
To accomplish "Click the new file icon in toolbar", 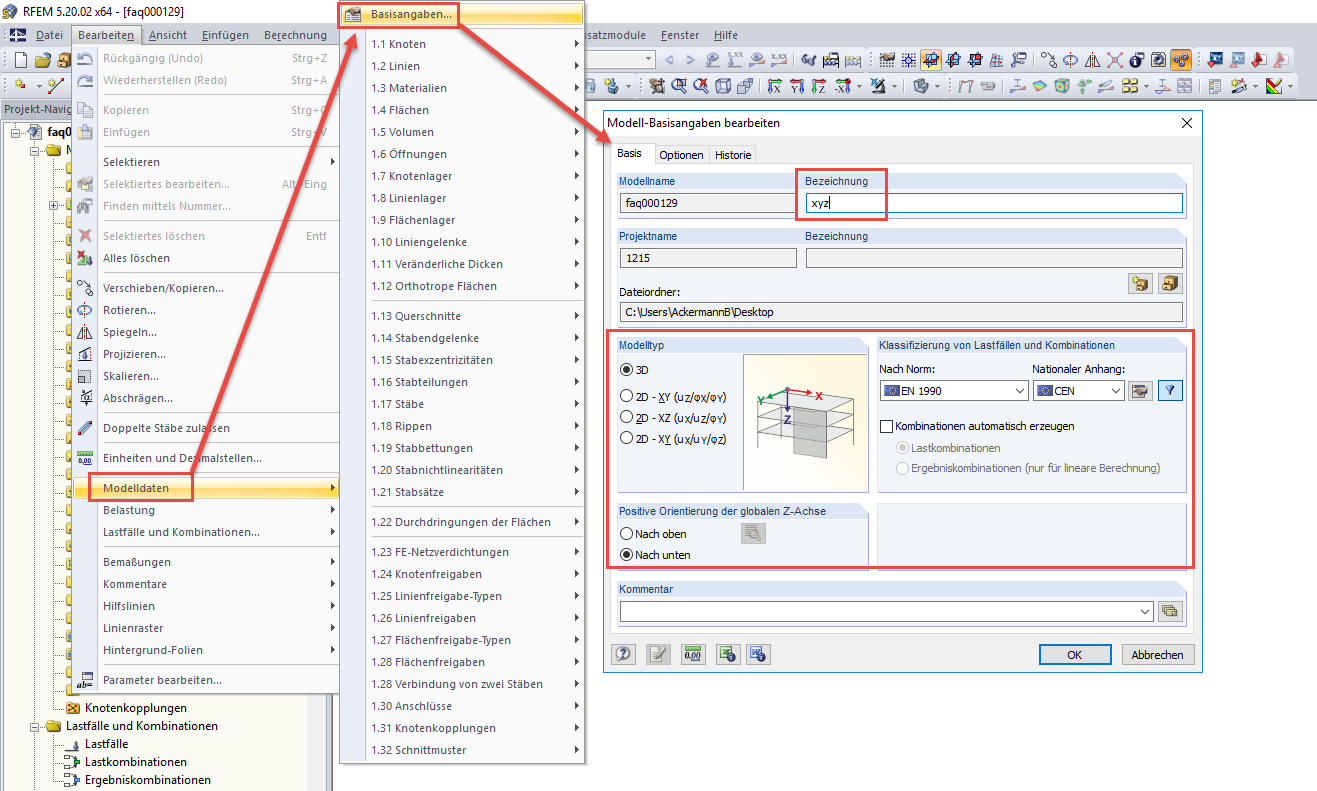I will 21,60.
